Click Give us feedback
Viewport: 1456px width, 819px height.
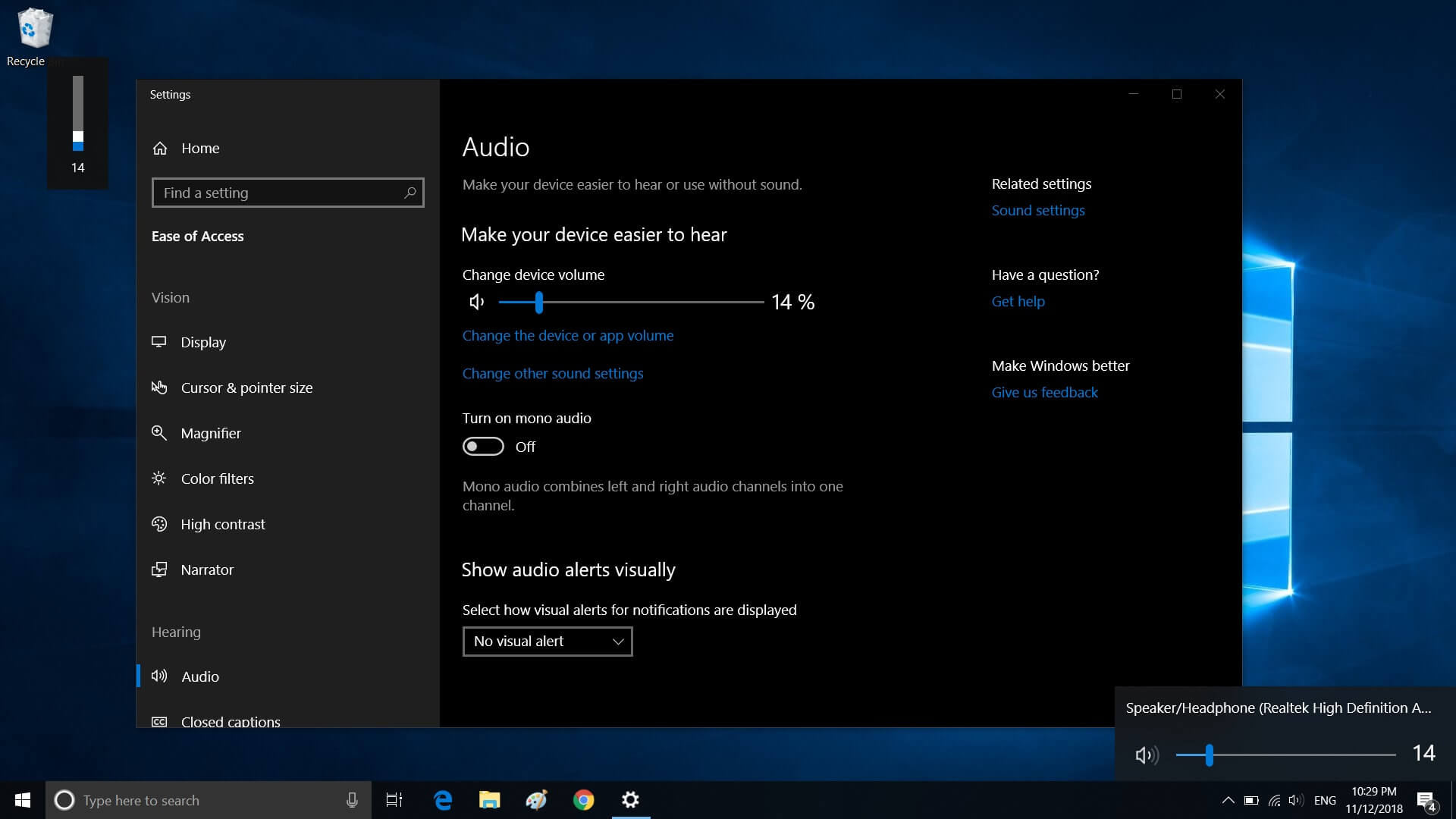[x=1044, y=392]
